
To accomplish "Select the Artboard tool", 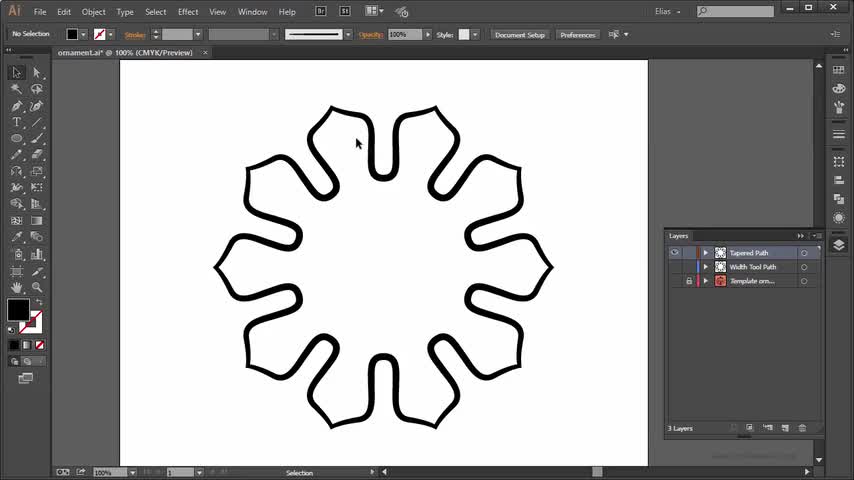I will coord(16,271).
